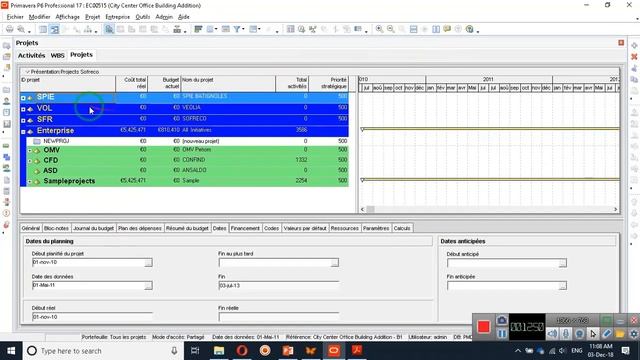The width and height of the screenshot is (640, 360).
Task: Open date picker for Début anticipé
Action: point(562,263)
